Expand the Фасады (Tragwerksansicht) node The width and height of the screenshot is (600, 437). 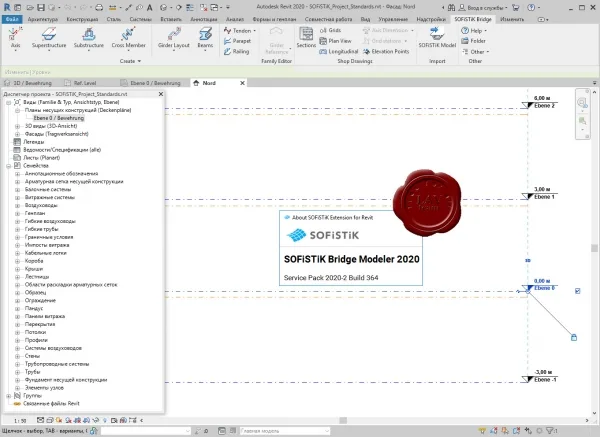point(17,134)
